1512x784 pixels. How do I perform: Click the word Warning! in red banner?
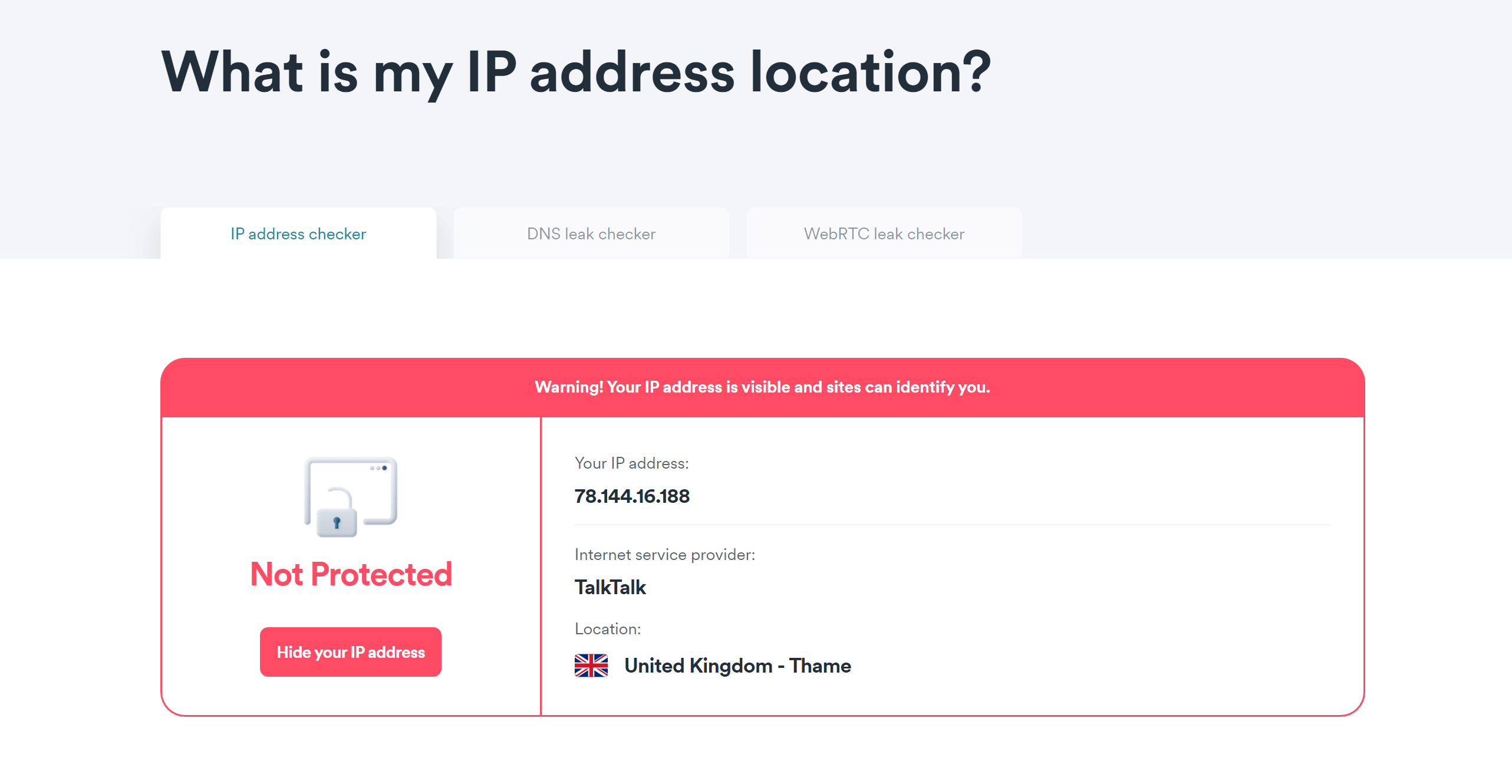pos(569,387)
